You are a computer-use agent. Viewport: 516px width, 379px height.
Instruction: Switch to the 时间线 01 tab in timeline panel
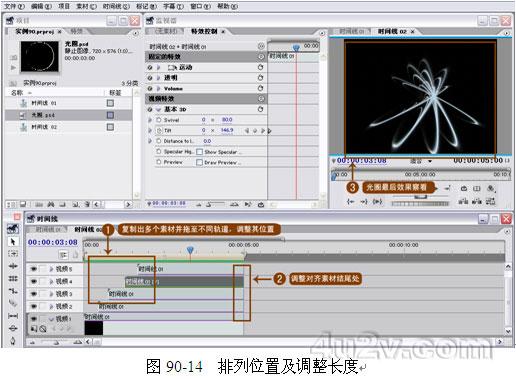coord(48,229)
